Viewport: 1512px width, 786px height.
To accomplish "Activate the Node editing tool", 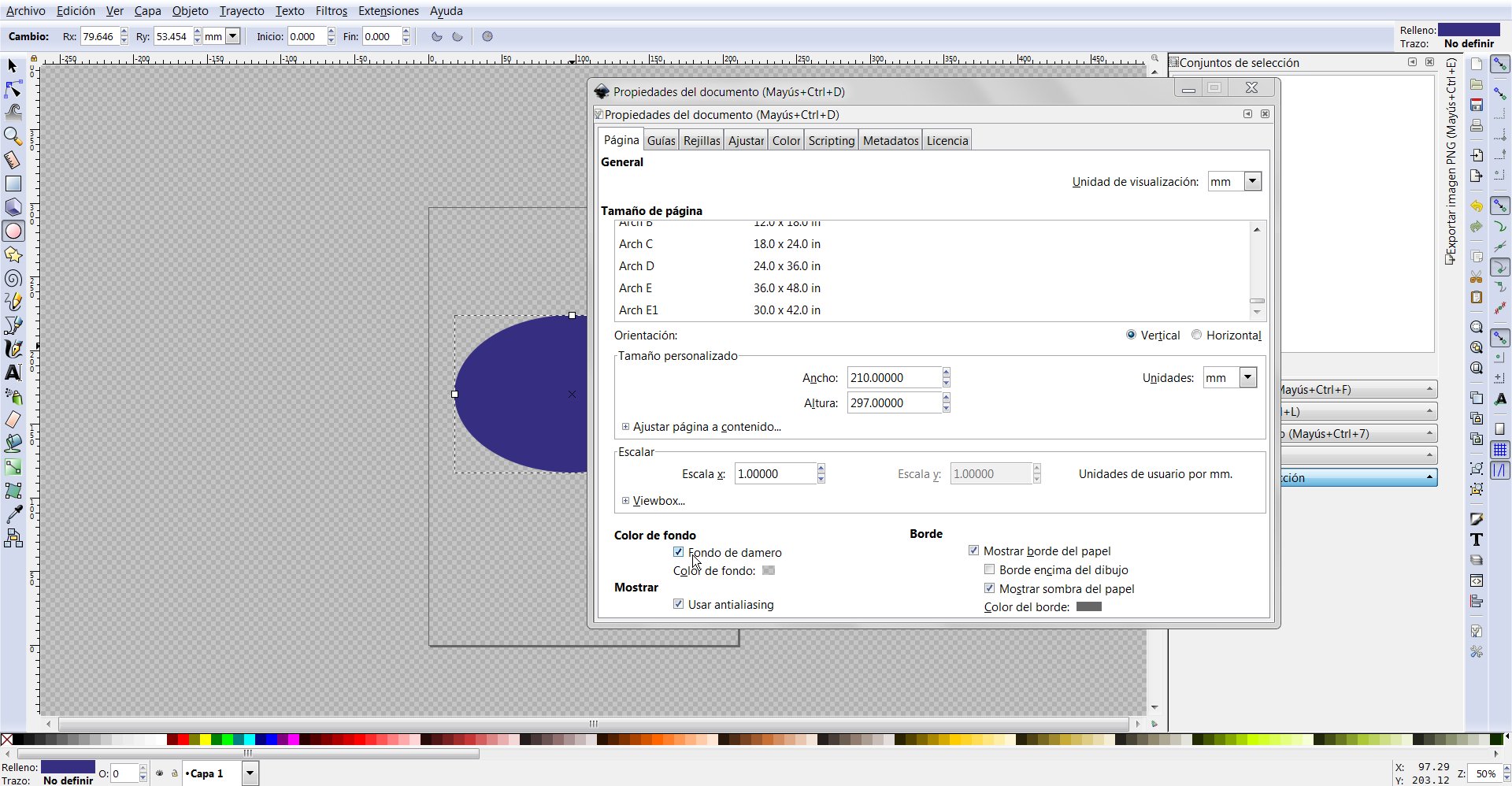I will pyautogui.click(x=13, y=89).
